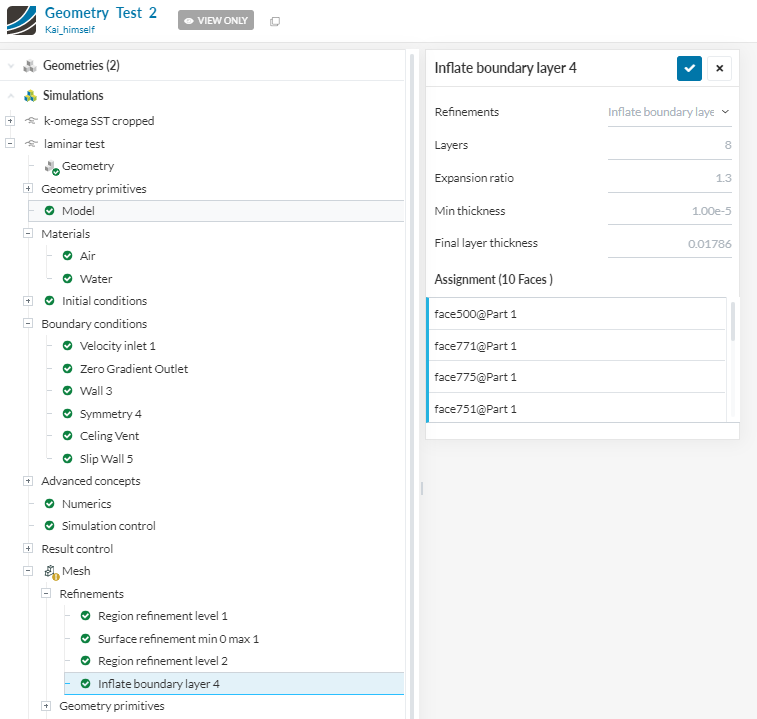Close the Inflate boundary layer 4 panel
The width and height of the screenshot is (757, 719).
tap(719, 68)
